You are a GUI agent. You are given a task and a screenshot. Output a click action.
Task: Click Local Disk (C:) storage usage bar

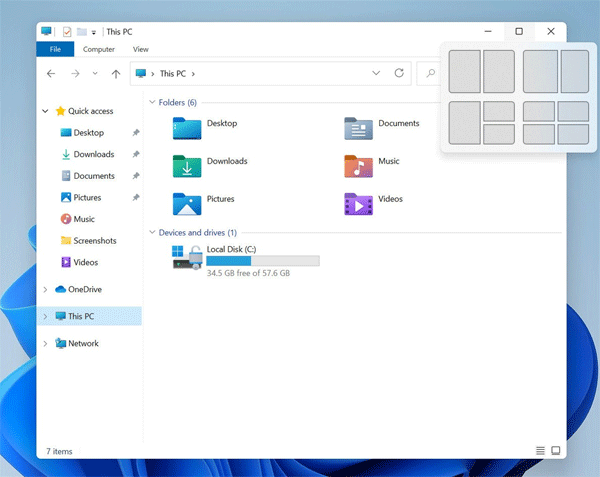pos(263,261)
